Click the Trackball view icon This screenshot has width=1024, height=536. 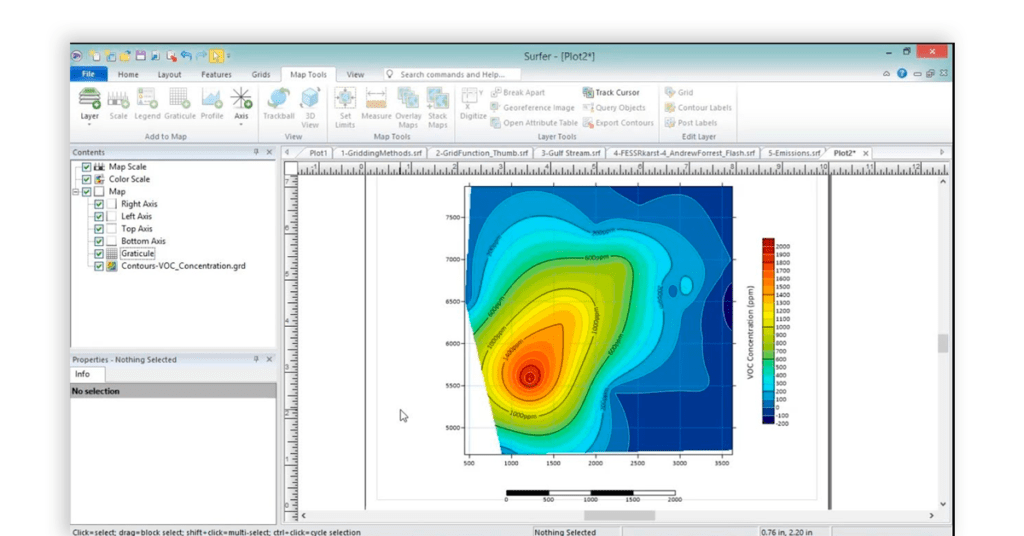point(278,102)
